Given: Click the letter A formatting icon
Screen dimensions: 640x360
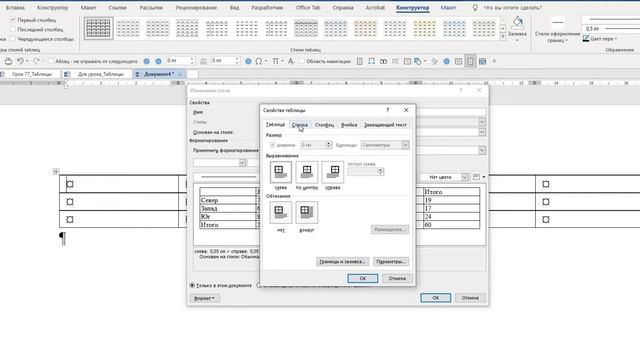Looking at the screenshot, I should click(291, 61).
